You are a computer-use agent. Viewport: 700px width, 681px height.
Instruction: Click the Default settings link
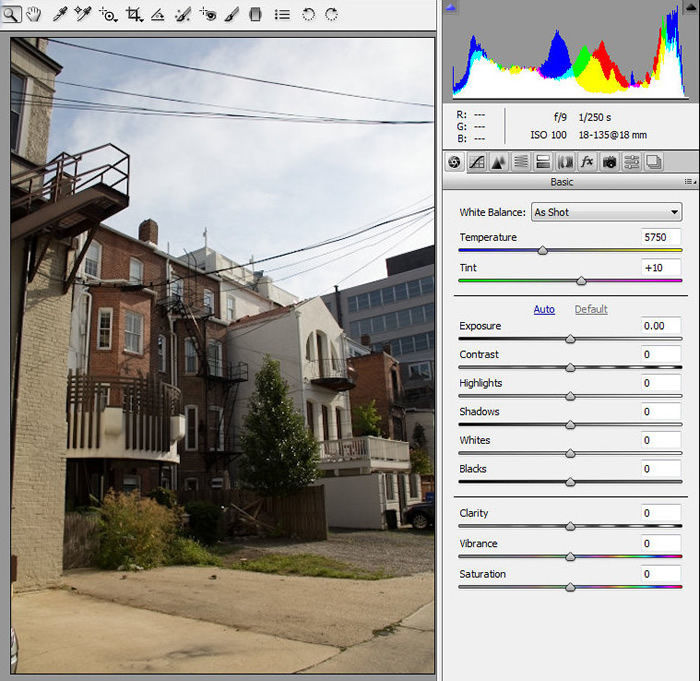click(591, 309)
